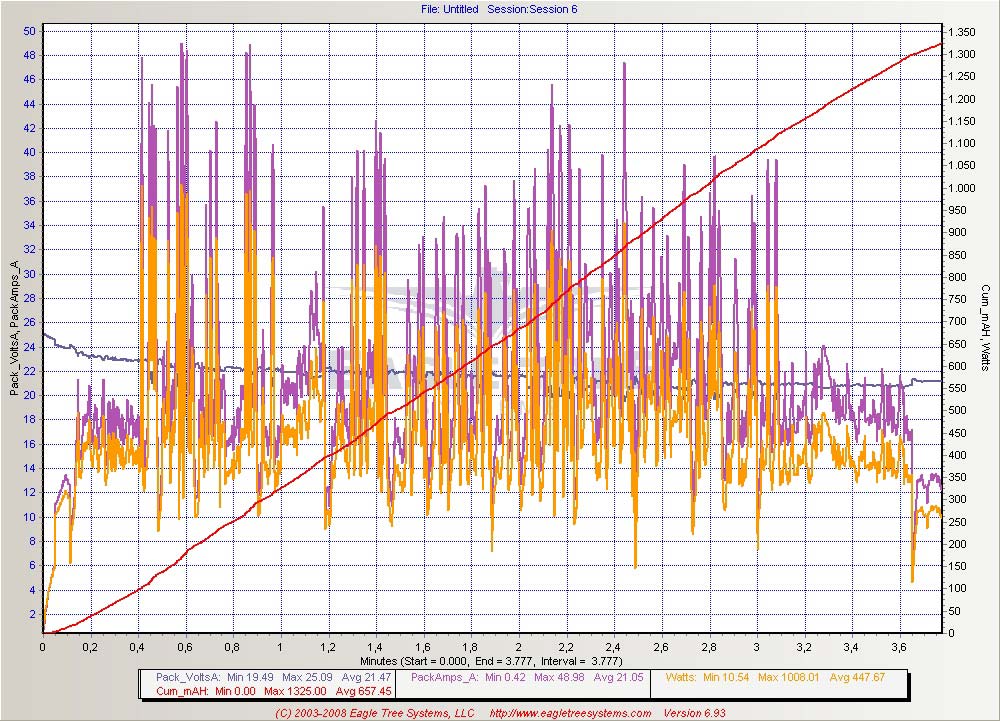Screen dimensions: 1000x721
Task: Click the PackAmps_A legend entry
Action: (445, 676)
